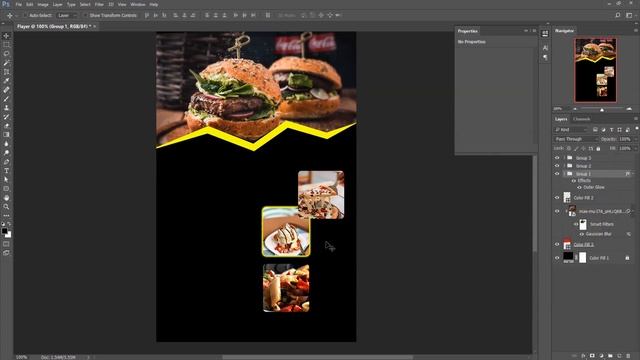This screenshot has width=640, height=360.
Task: Select the Rectangular Marquee tool
Action: coord(6,45)
